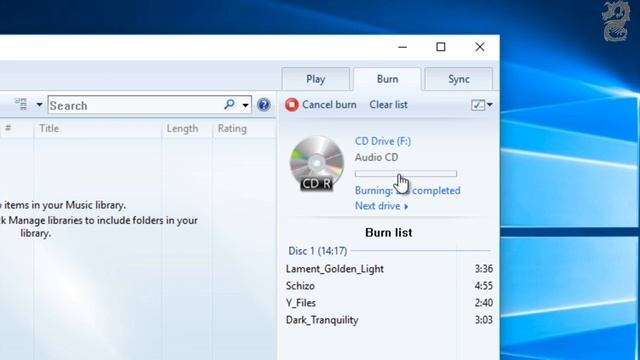This screenshot has height=360, width=640.
Task: Click Clear list
Action: (389, 105)
